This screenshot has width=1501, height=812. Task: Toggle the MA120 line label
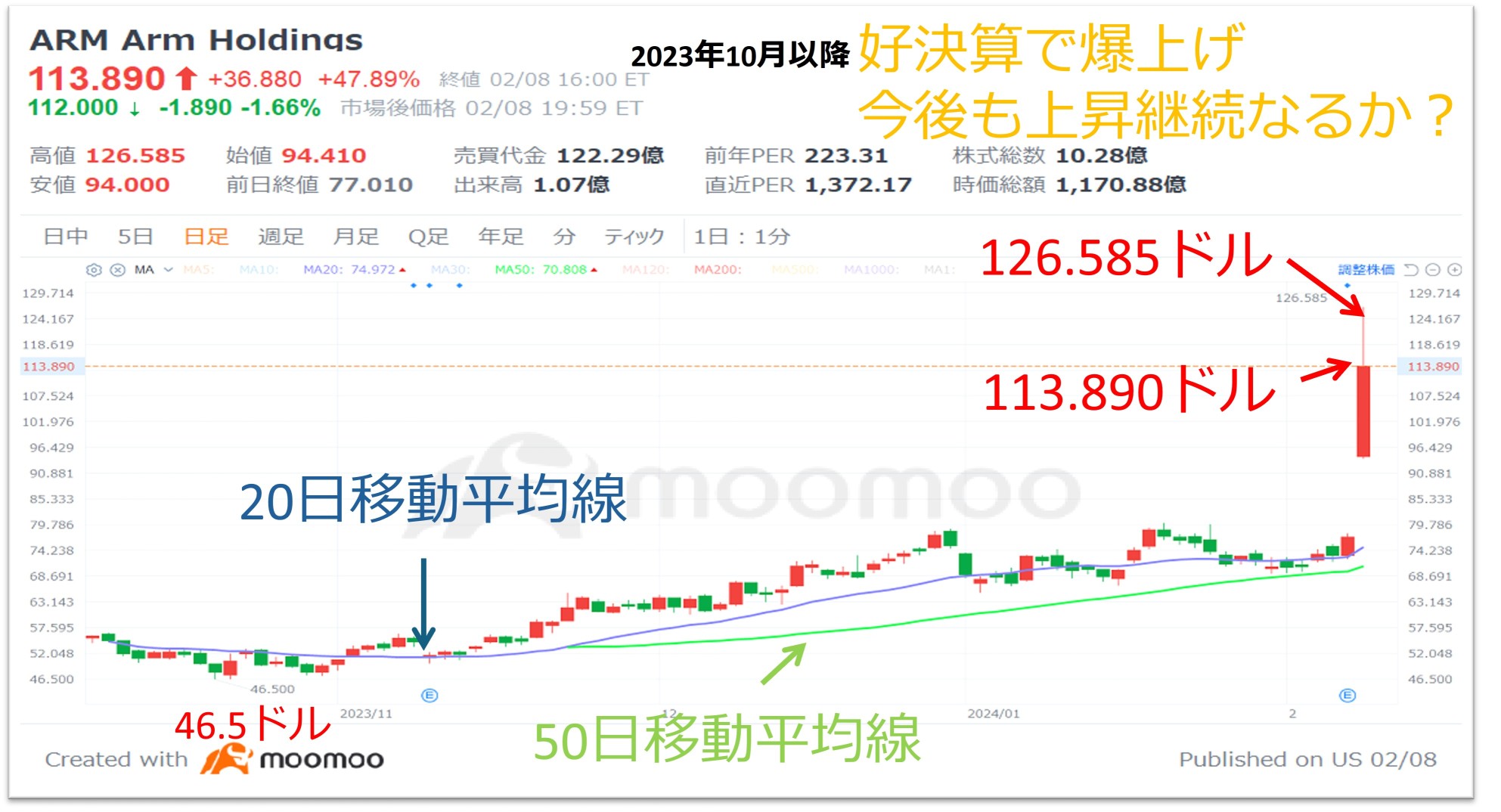tap(645, 270)
